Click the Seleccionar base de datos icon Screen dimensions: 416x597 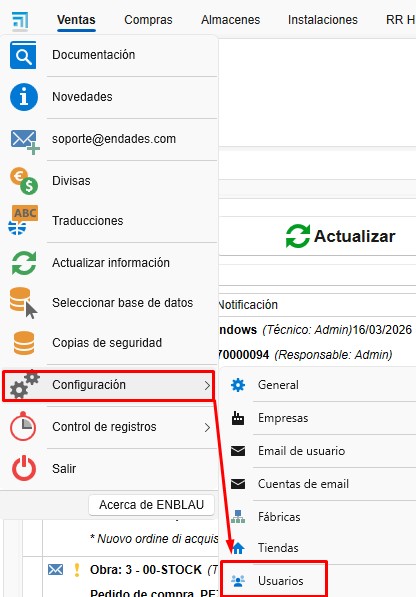click(x=23, y=303)
